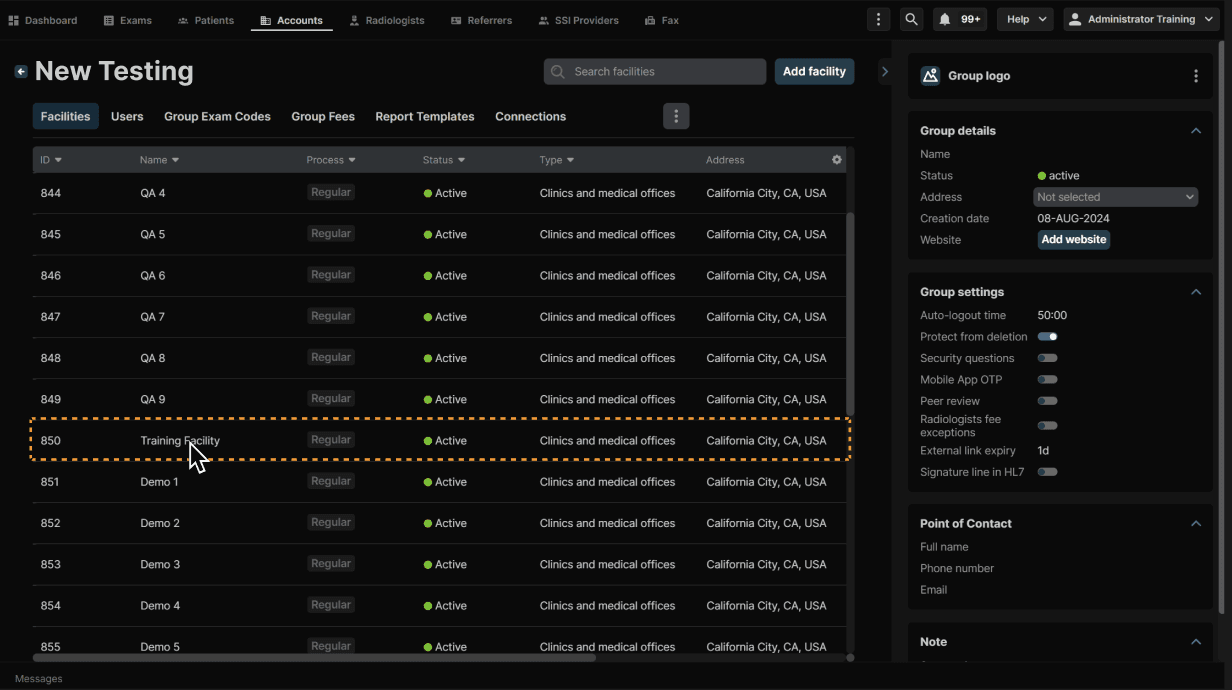Click External link expiry value 1d
The height and width of the screenshot is (690, 1232).
[x=1043, y=451]
